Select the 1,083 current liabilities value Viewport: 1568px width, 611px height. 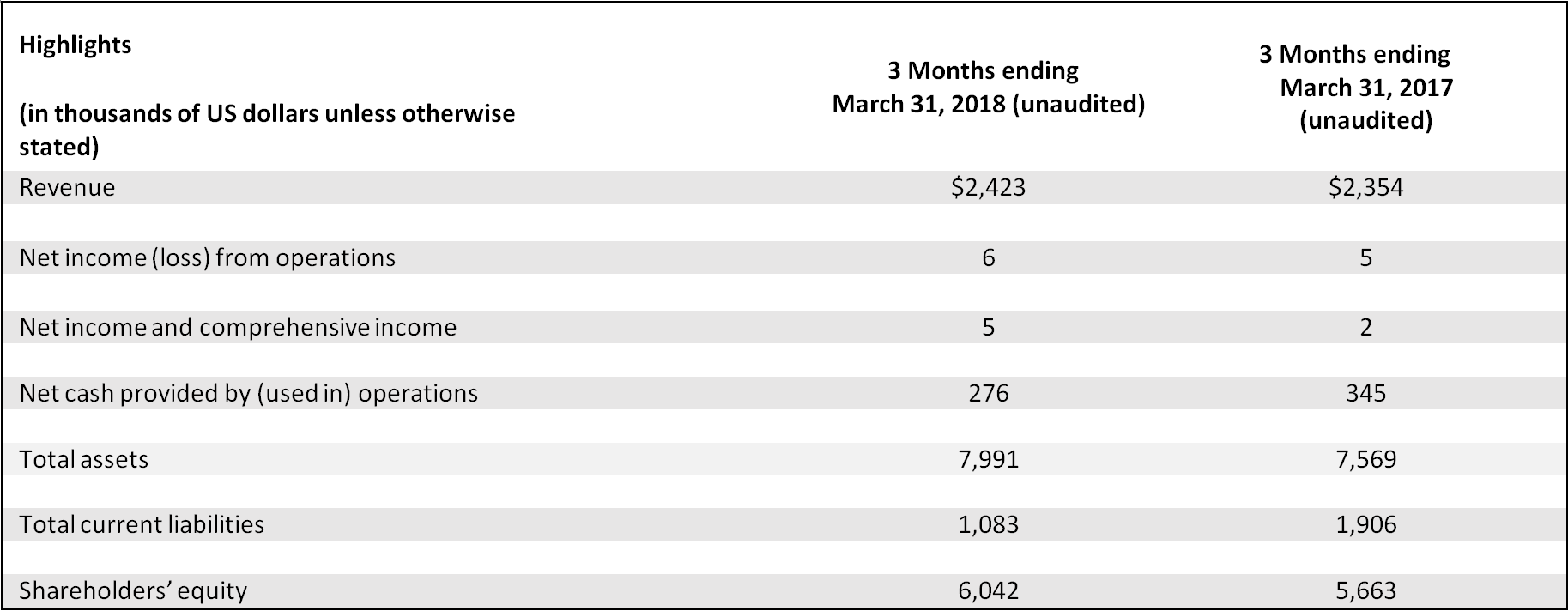tap(988, 525)
